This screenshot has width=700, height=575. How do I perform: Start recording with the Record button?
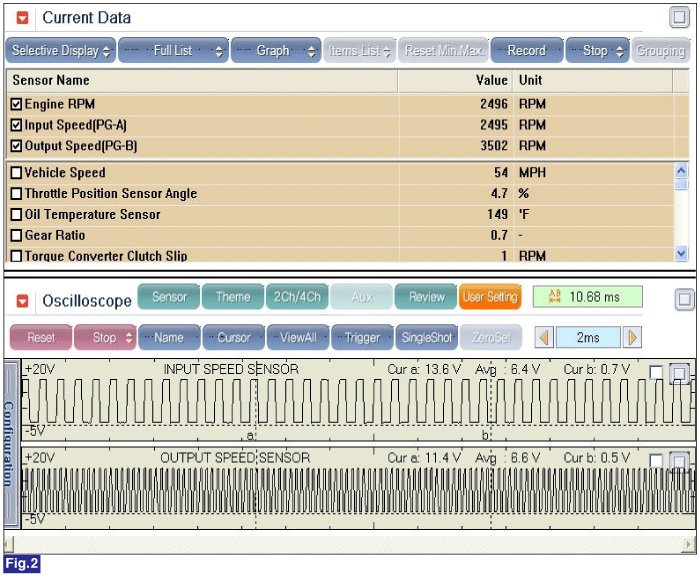pos(527,50)
